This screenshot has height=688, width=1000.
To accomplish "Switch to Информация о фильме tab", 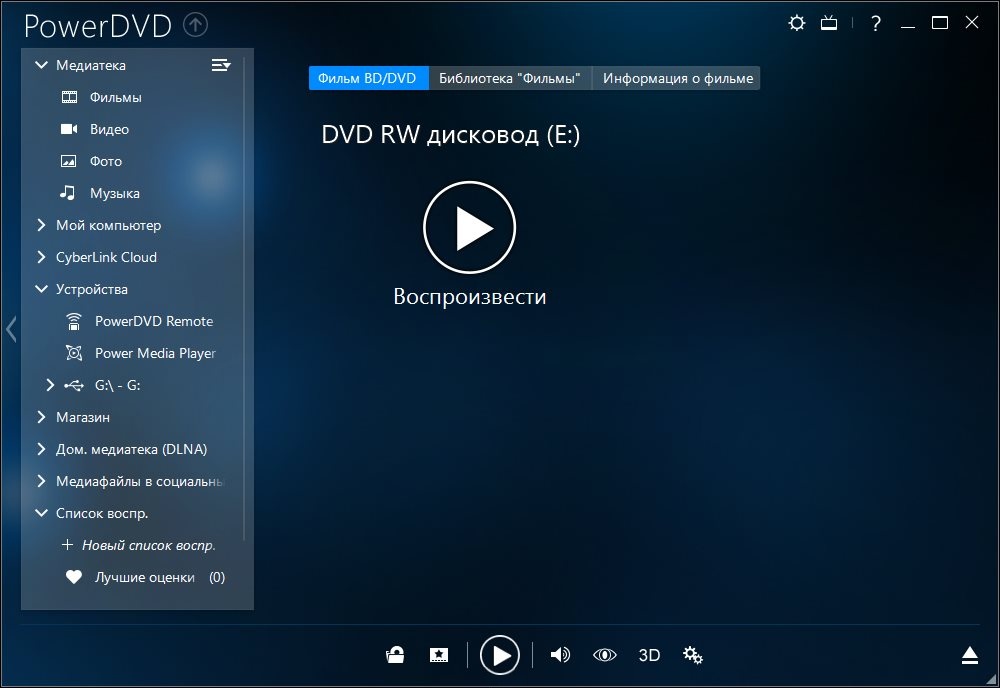I will pyautogui.click(x=677, y=78).
